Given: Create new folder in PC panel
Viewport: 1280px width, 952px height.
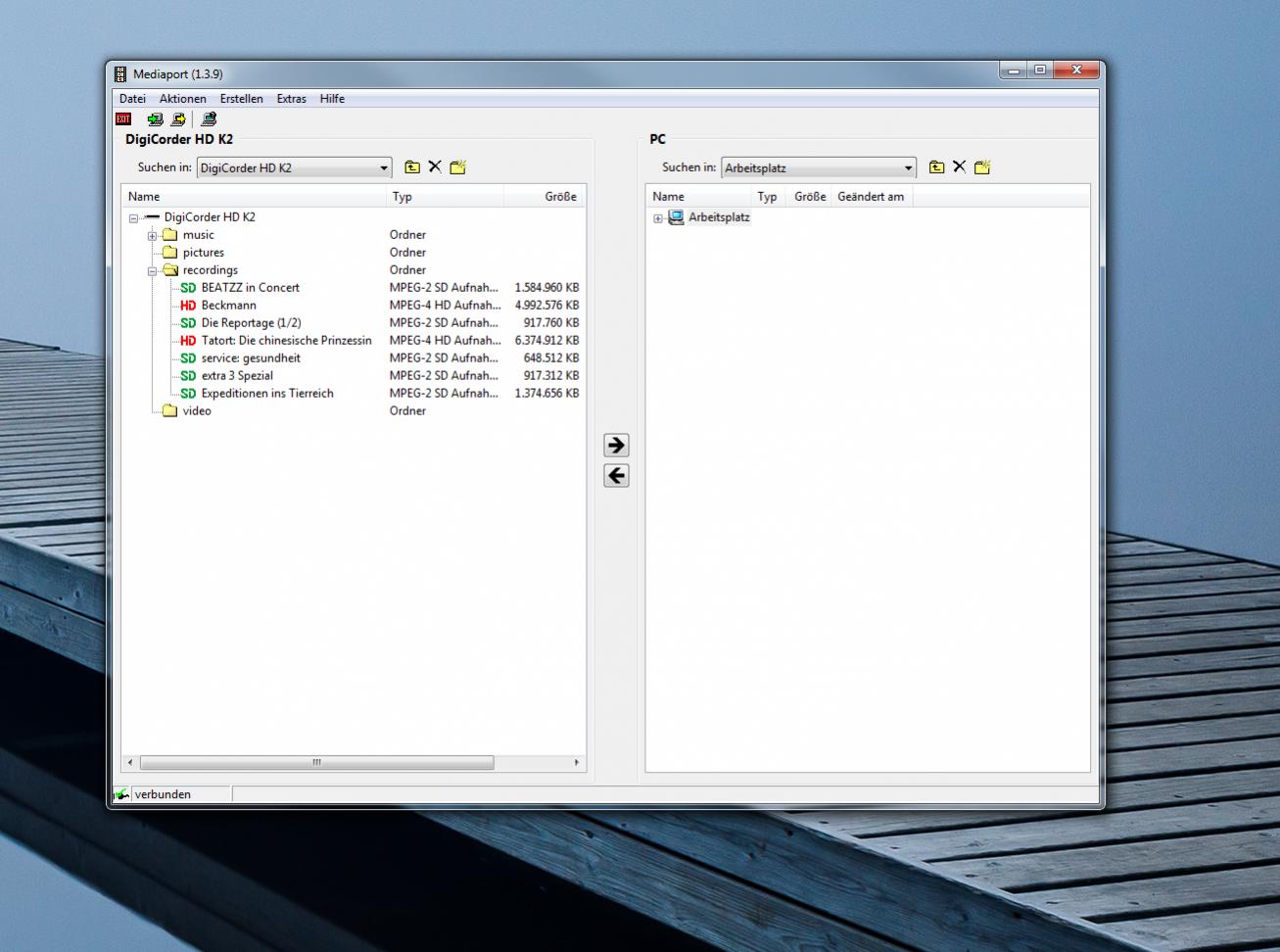Looking at the screenshot, I should (x=982, y=167).
